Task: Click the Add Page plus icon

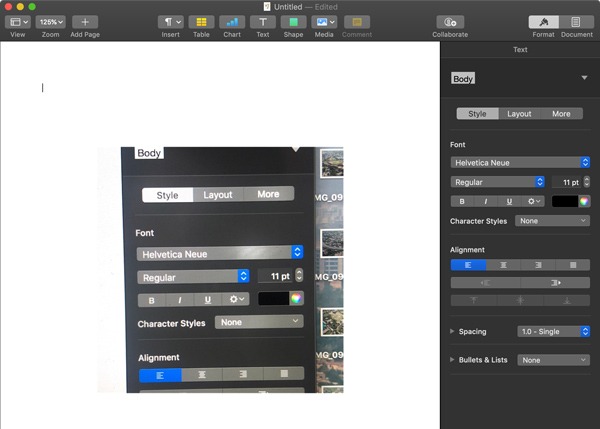Action: click(85, 22)
